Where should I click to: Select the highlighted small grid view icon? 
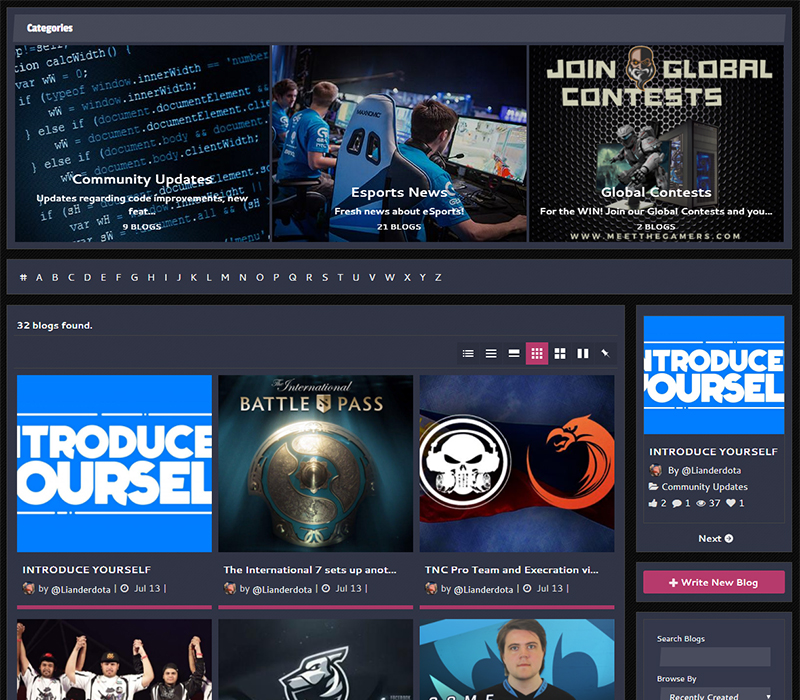pos(537,353)
